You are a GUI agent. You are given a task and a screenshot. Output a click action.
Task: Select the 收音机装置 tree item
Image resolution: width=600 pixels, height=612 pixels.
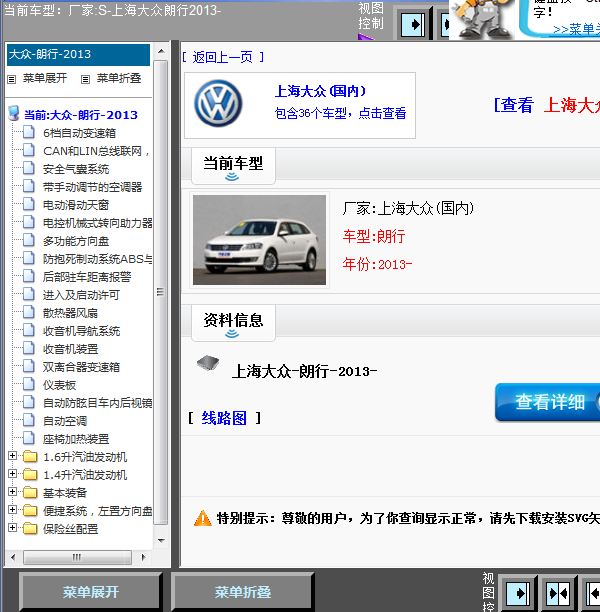tap(70, 349)
